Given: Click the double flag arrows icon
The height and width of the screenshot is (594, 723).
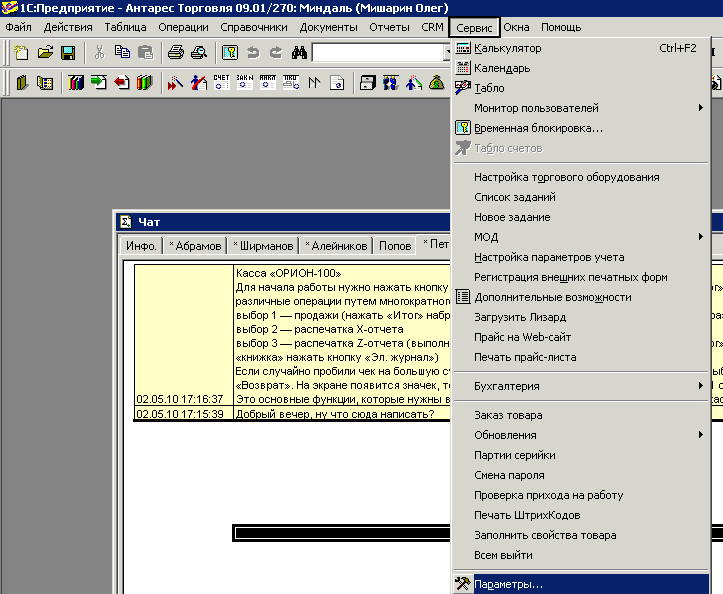Looking at the screenshot, I should (x=314, y=83).
